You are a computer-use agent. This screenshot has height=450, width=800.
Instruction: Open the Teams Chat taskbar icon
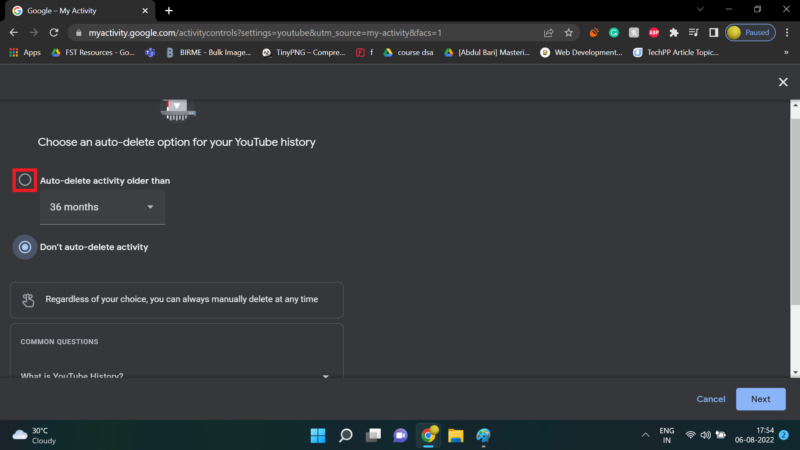point(401,435)
